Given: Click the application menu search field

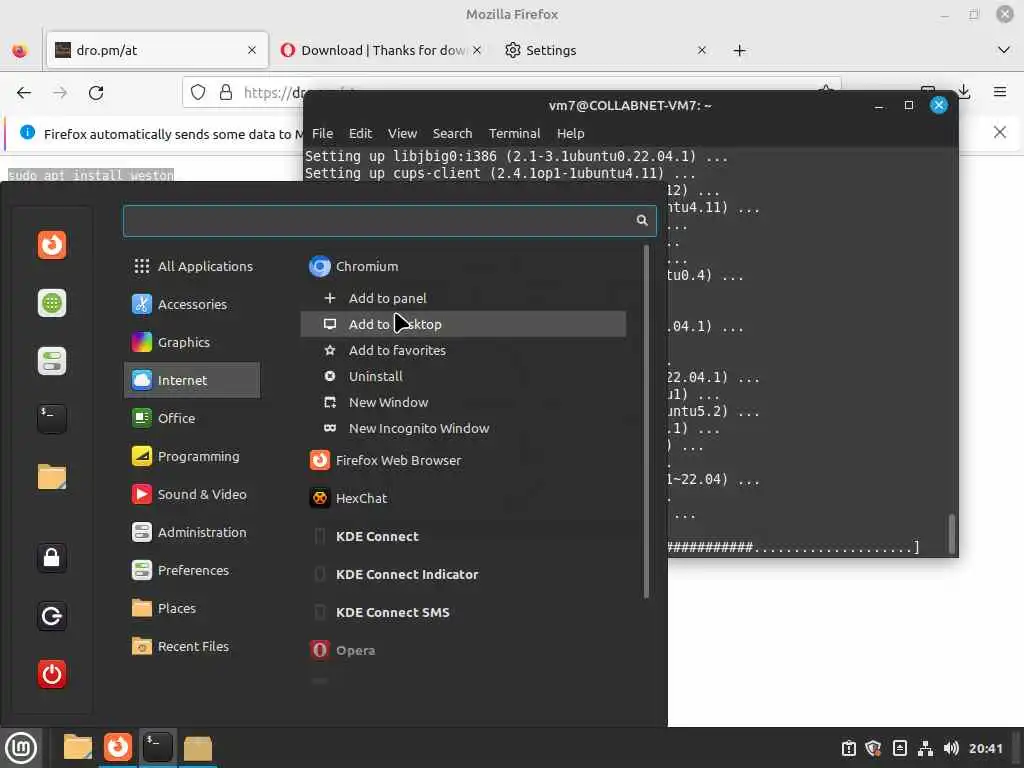Looking at the screenshot, I should (x=390, y=221).
